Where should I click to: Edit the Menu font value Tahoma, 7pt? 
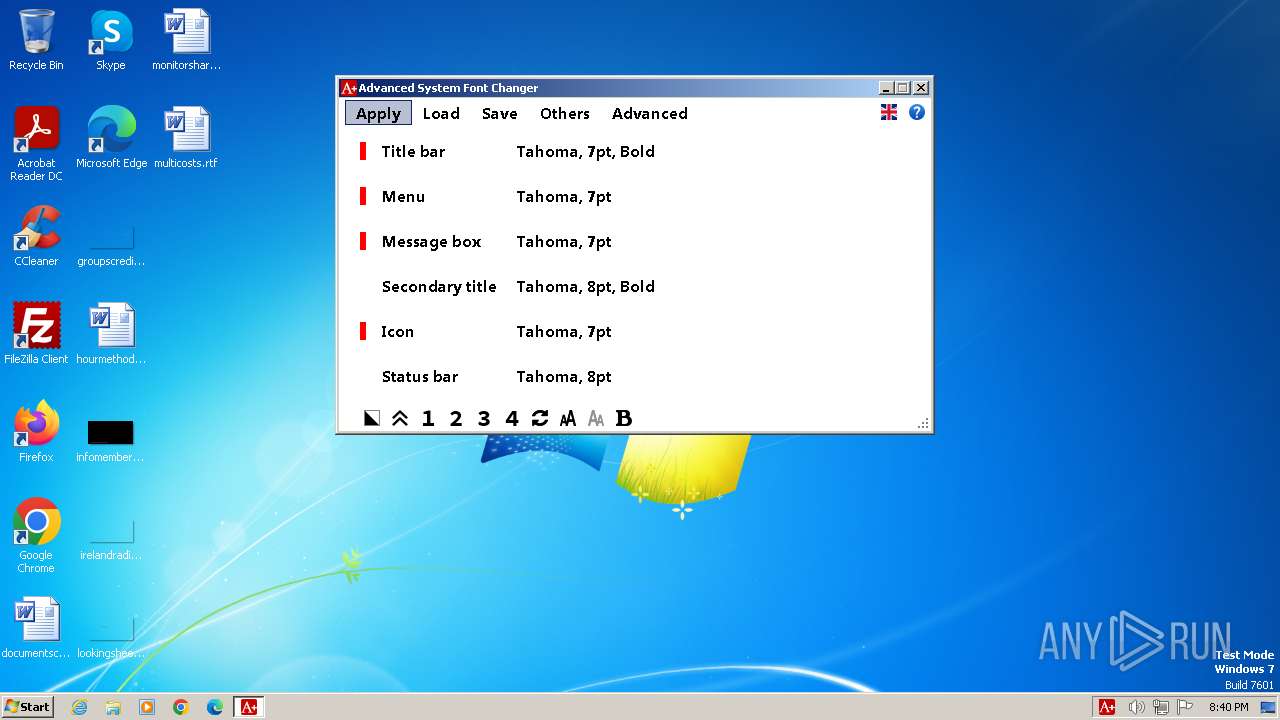(564, 197)
